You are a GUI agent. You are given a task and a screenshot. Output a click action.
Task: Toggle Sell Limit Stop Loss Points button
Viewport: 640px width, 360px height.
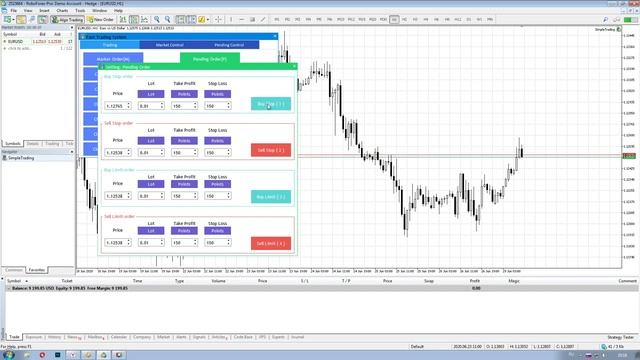[218, 231]
